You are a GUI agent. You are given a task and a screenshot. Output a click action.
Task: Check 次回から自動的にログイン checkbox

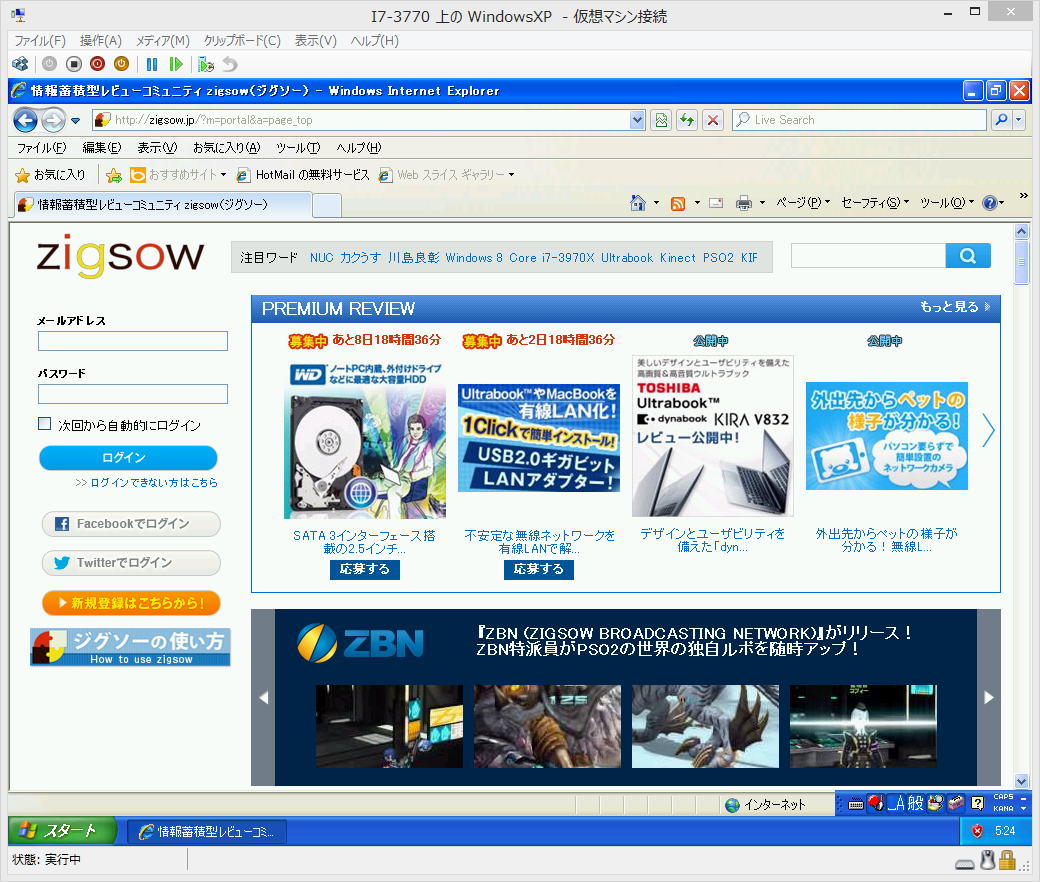(x=44, y=424)
